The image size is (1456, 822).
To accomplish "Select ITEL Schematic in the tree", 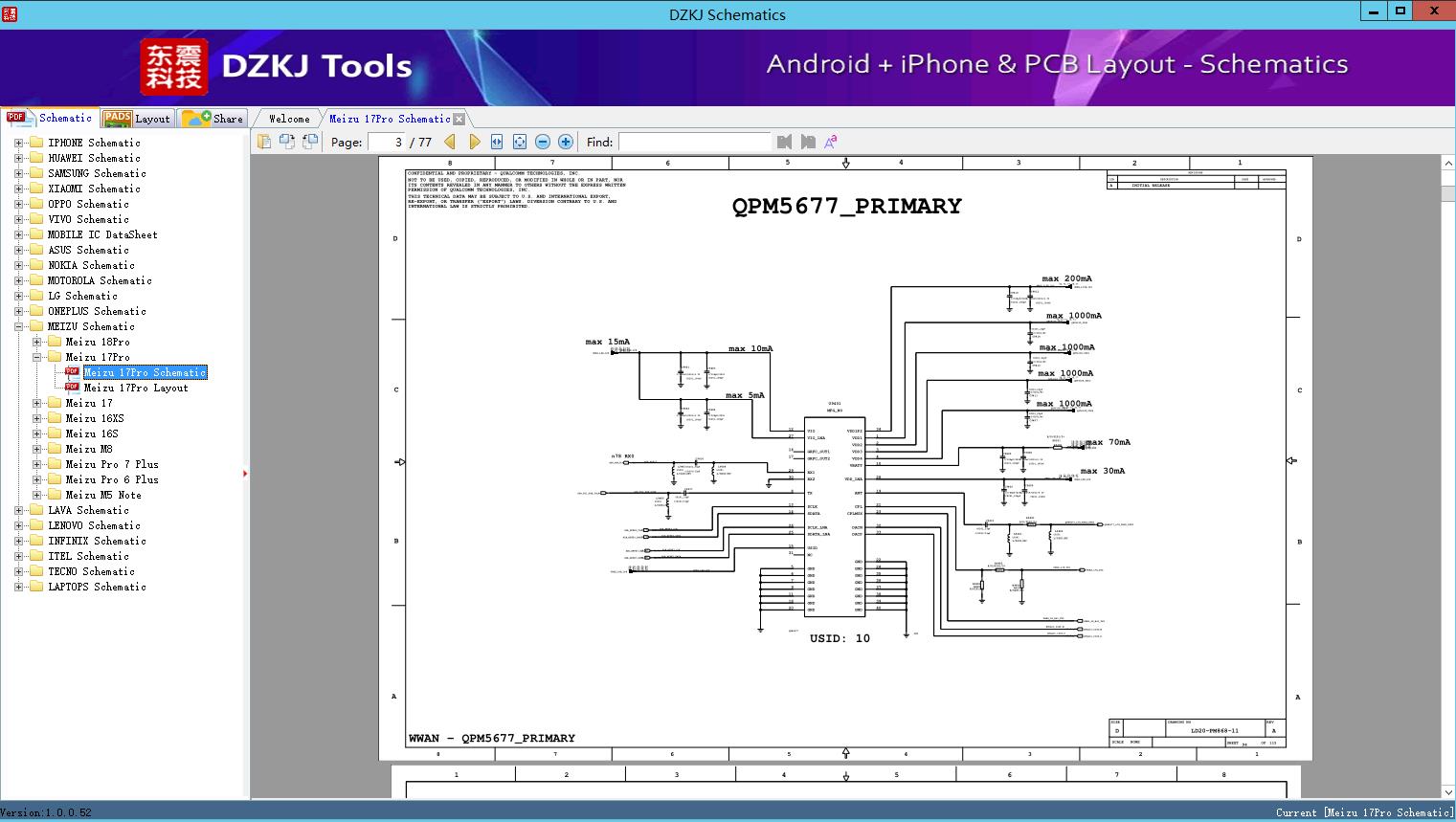I will click(88, 556).
